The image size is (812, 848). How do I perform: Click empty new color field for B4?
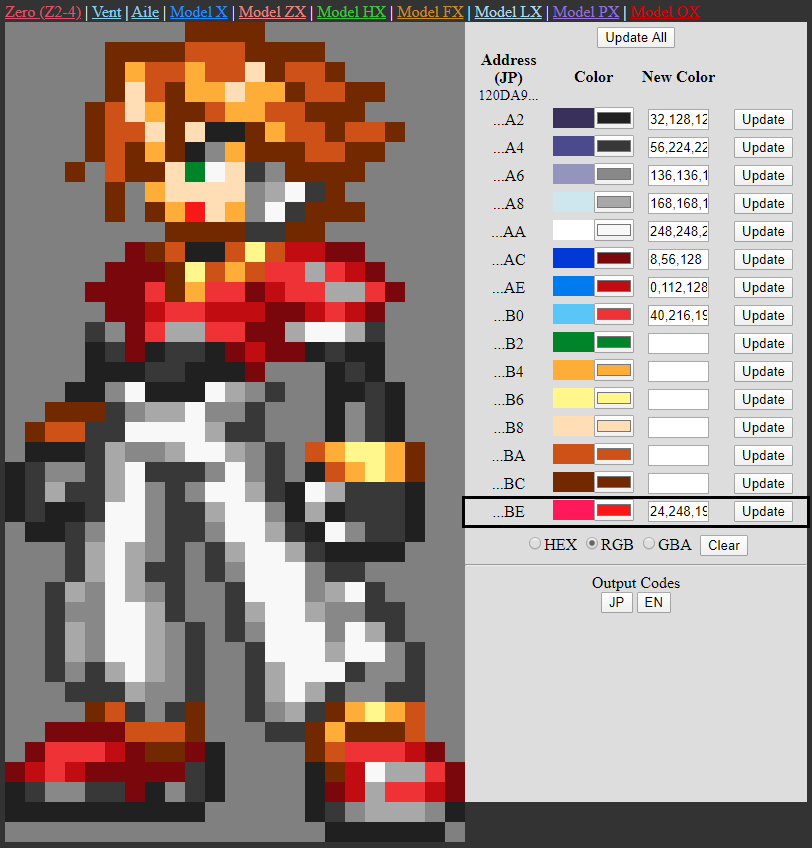point(678,372)
